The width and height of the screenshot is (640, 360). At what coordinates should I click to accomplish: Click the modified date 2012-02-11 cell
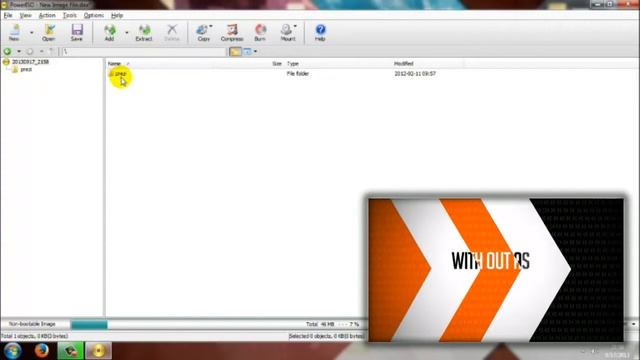pyautogui.click(x=415, y=74)
